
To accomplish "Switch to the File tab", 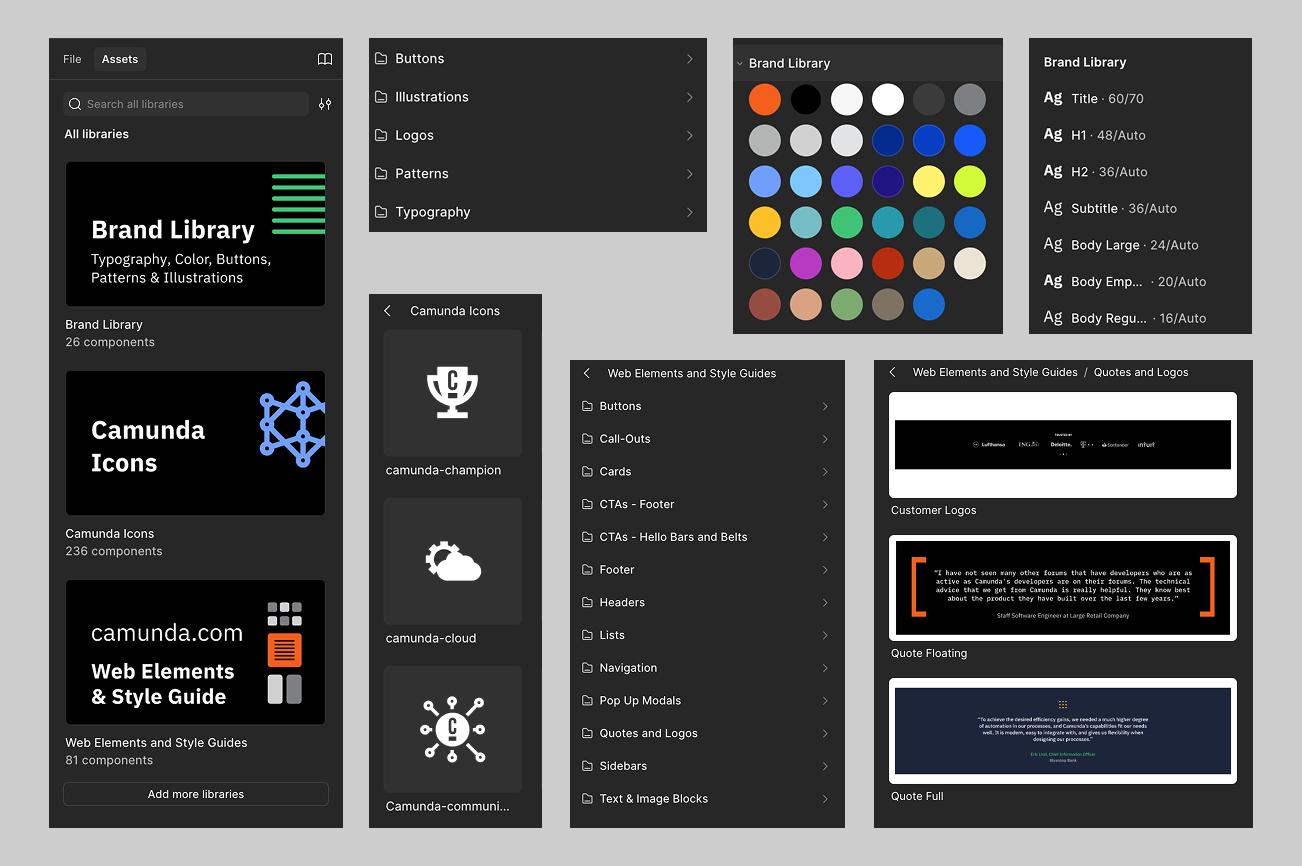I will pos(72,59).
